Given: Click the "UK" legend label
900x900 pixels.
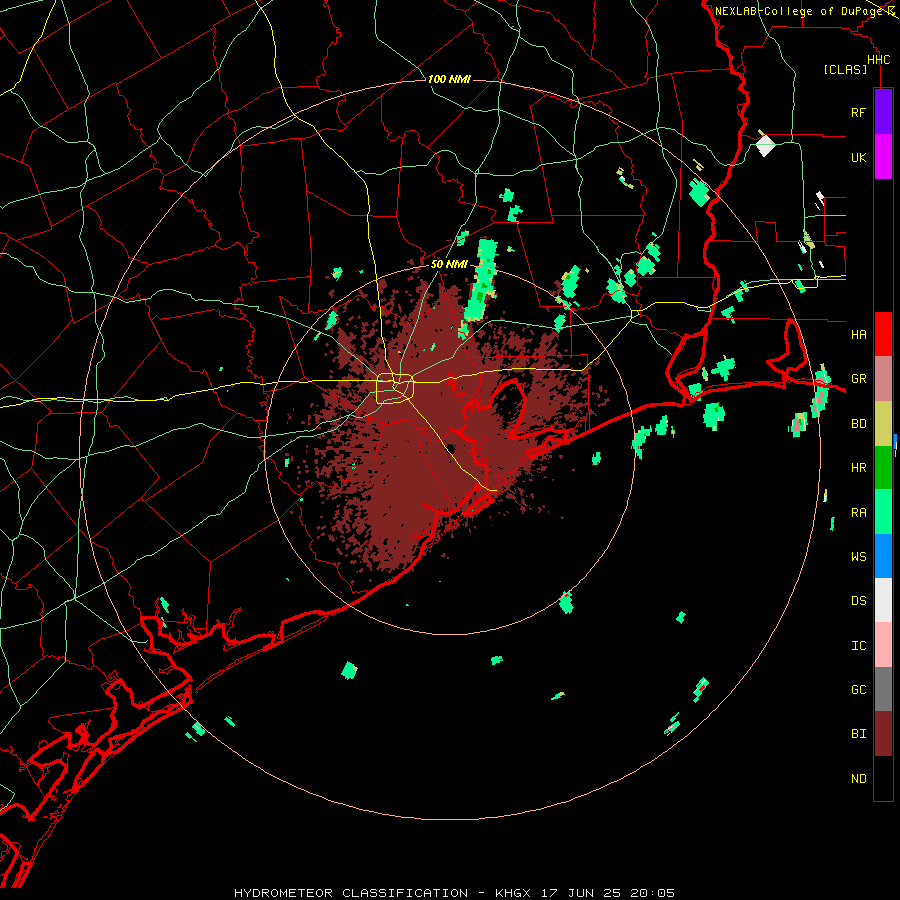Looking at the screenshot, I should (x=858, y=158).
